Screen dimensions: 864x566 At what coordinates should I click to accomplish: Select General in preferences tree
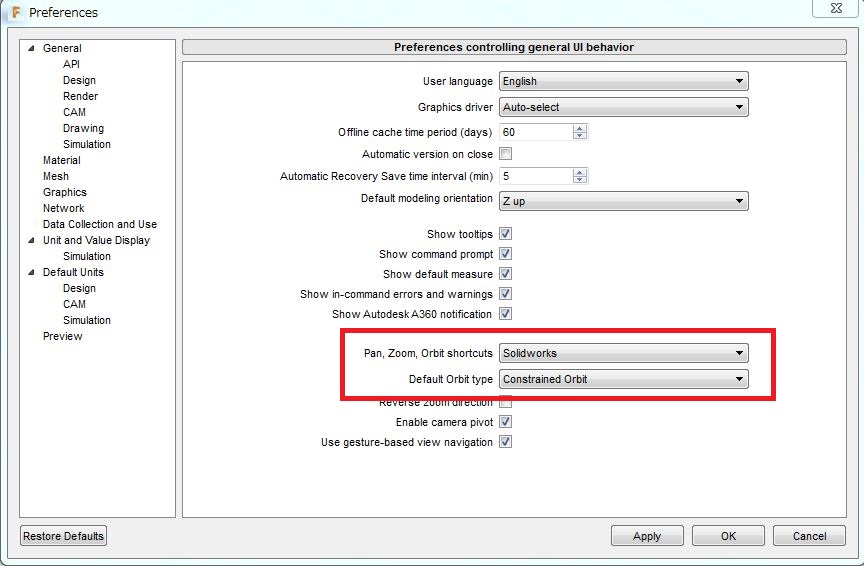point(62,48)
